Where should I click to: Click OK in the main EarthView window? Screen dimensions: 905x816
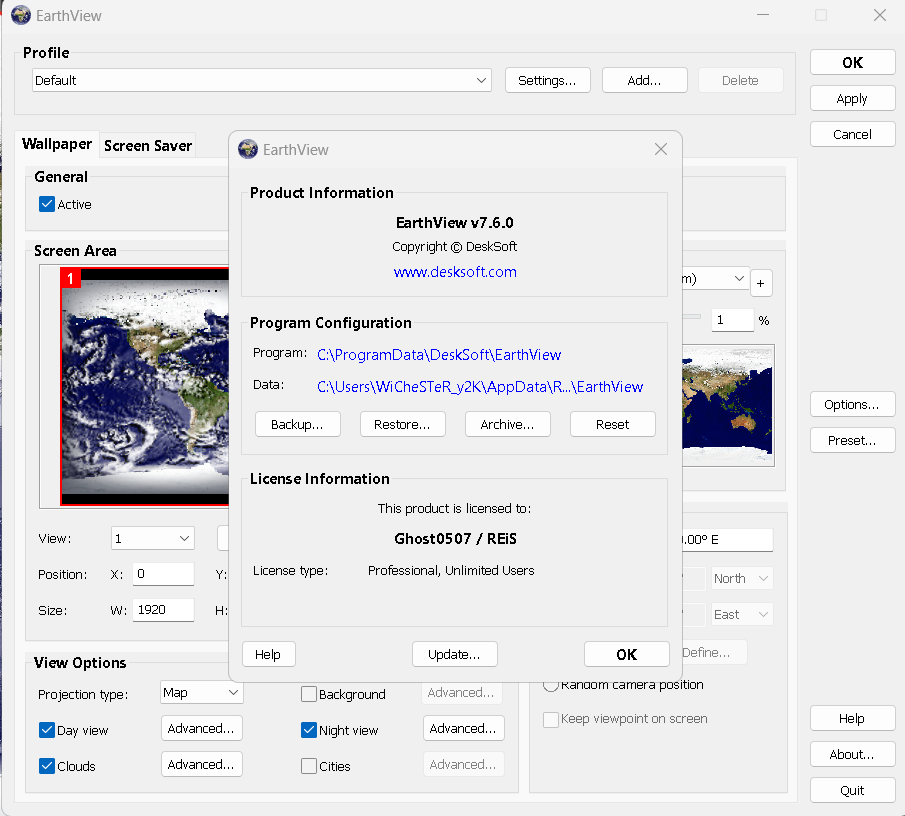(852, 62)
